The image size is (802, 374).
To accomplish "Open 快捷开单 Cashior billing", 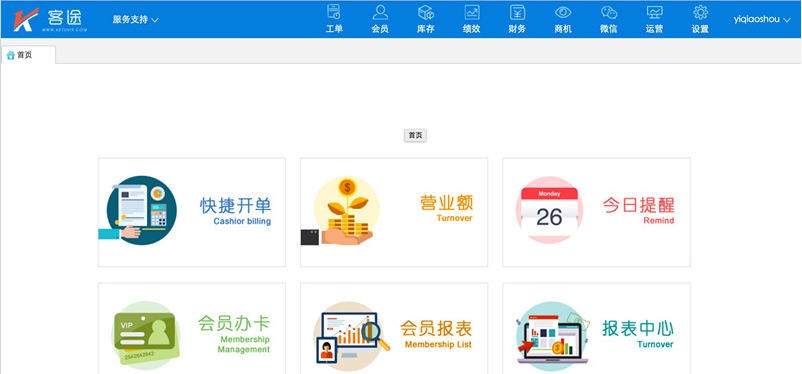I will click(235, 212).
